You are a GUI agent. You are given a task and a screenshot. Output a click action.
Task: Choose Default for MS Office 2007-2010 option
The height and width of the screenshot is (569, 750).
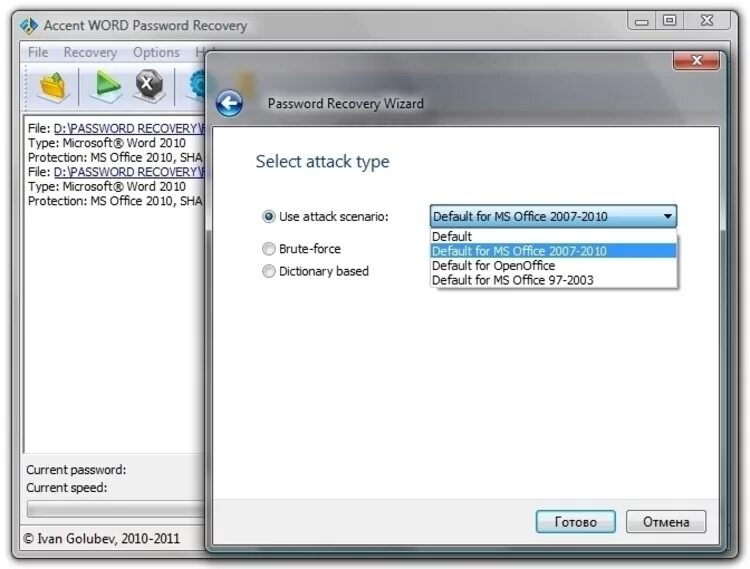pos(553,251)
